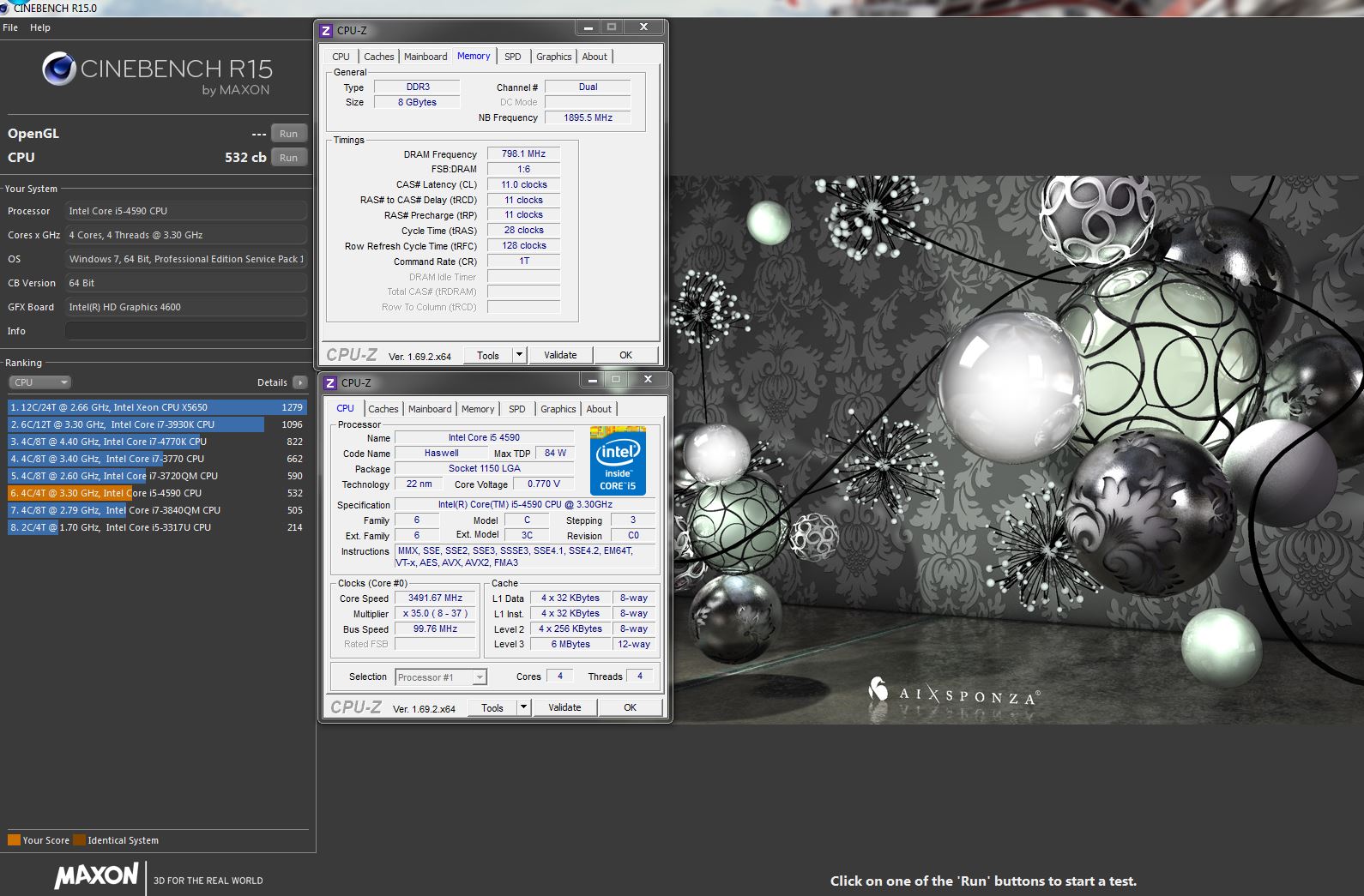Screen dimensions: 1364x896
Task: Click OK in upper CPU-Z window
Action: 625,355
